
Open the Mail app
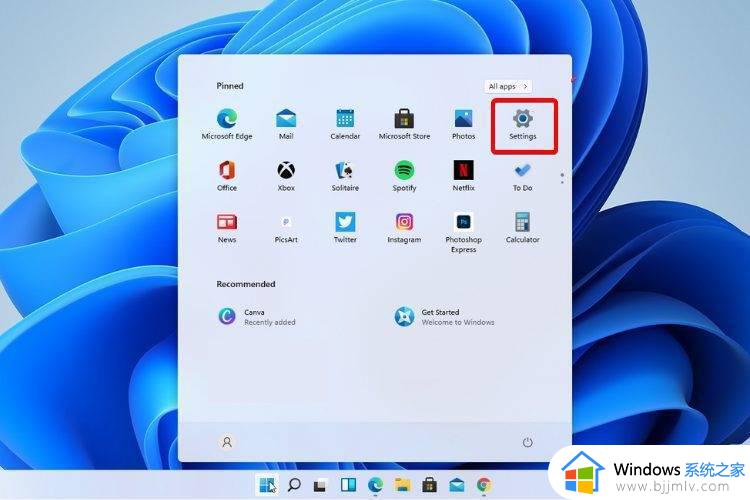pos(286,124)
